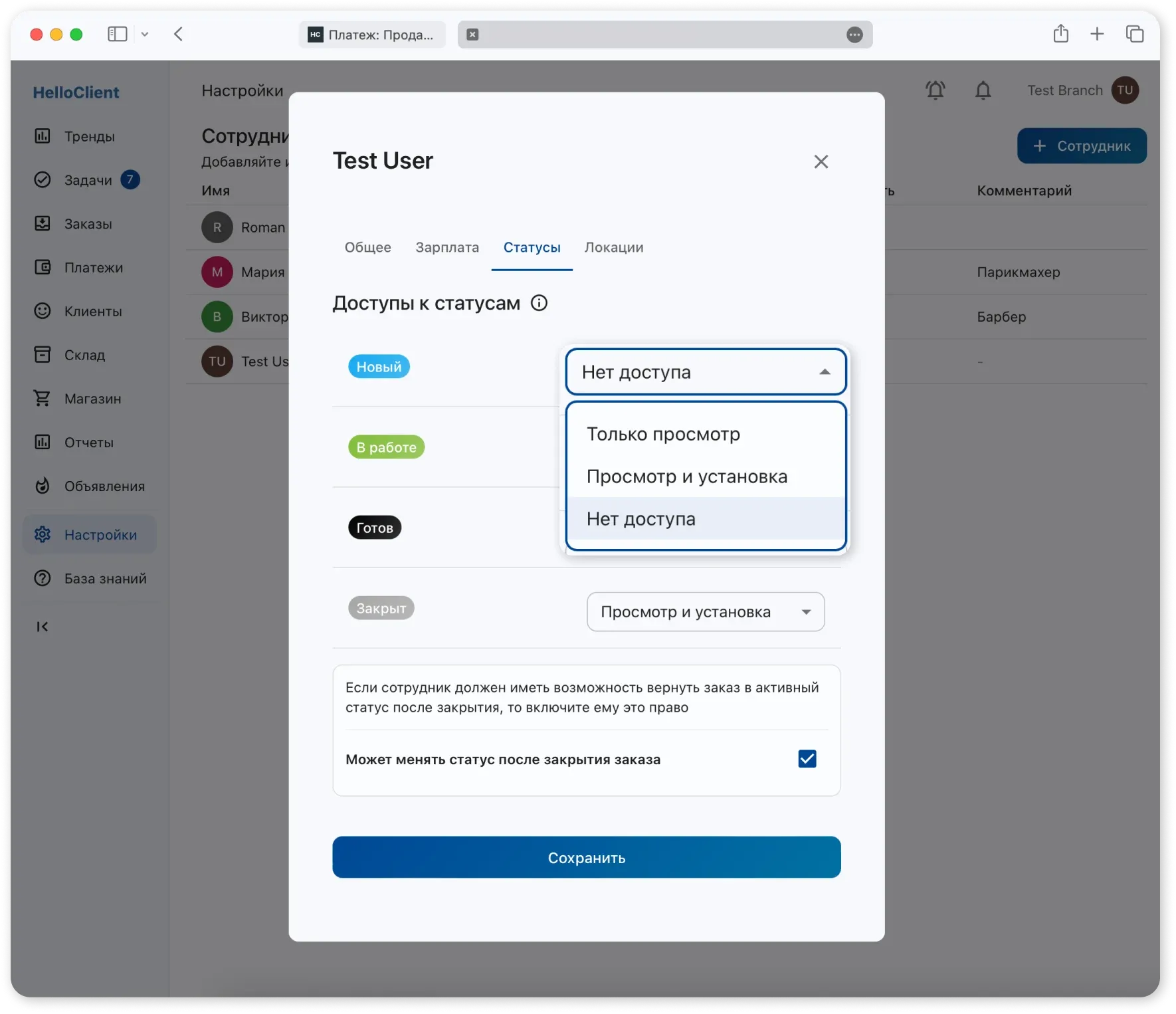
Task: Choose Только просмотр from the list
Action: coord(663,434)
